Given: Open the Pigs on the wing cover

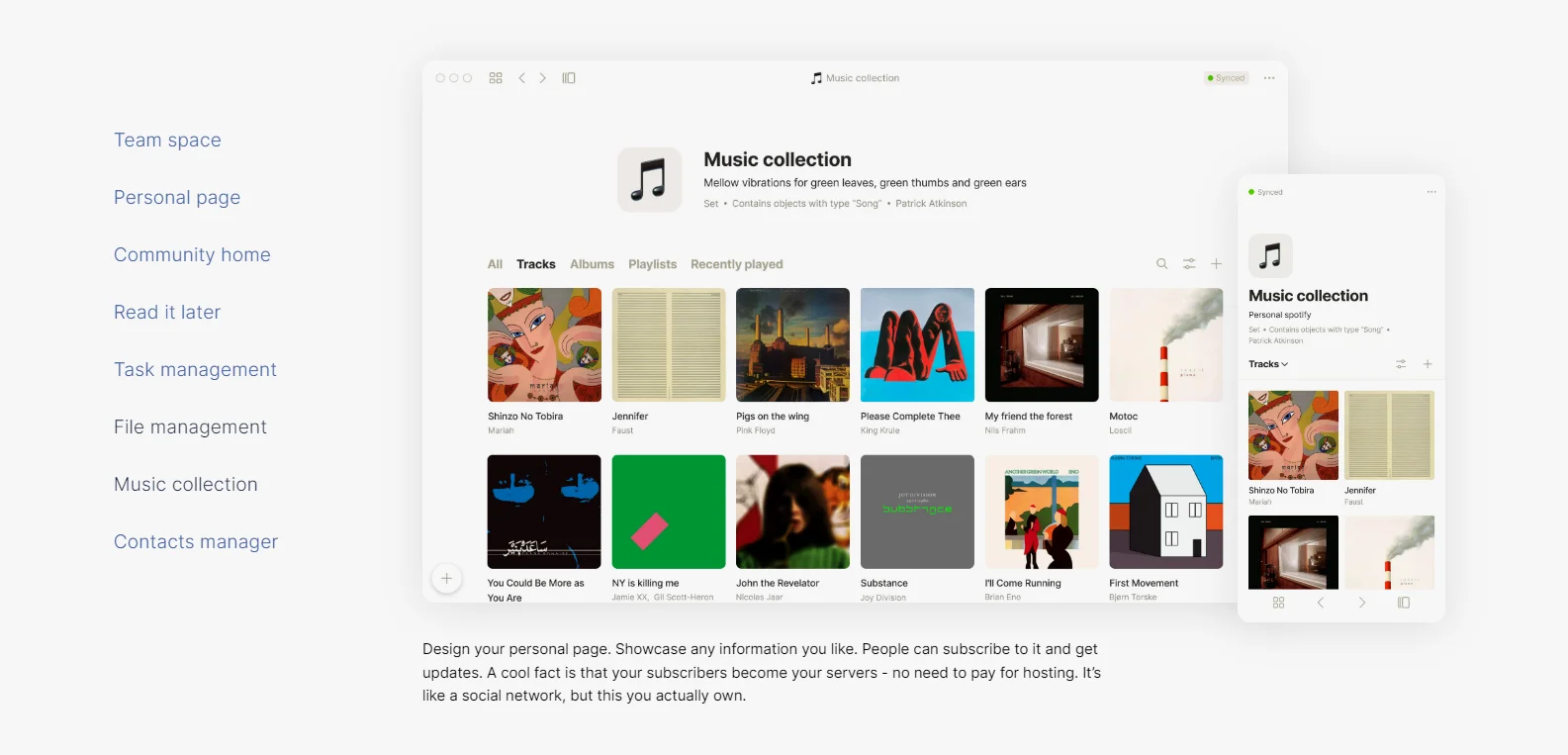Looking at the screenshot, I should pos(792,344).
